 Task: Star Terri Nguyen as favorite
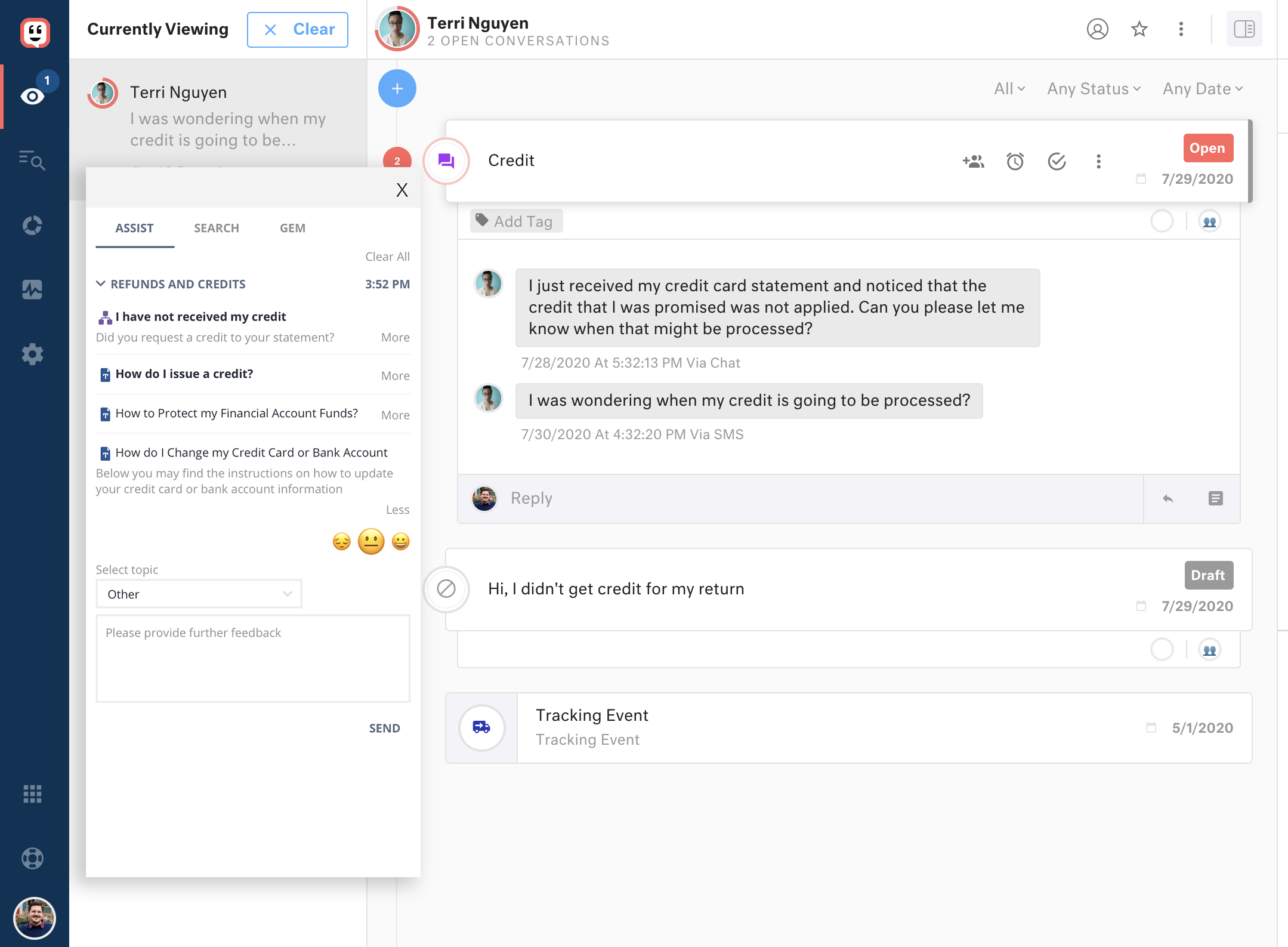coord(1139,29)
